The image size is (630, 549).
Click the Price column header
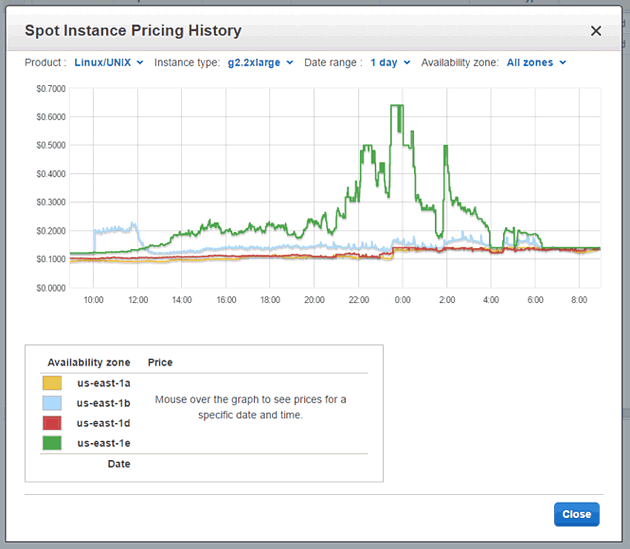160,363
